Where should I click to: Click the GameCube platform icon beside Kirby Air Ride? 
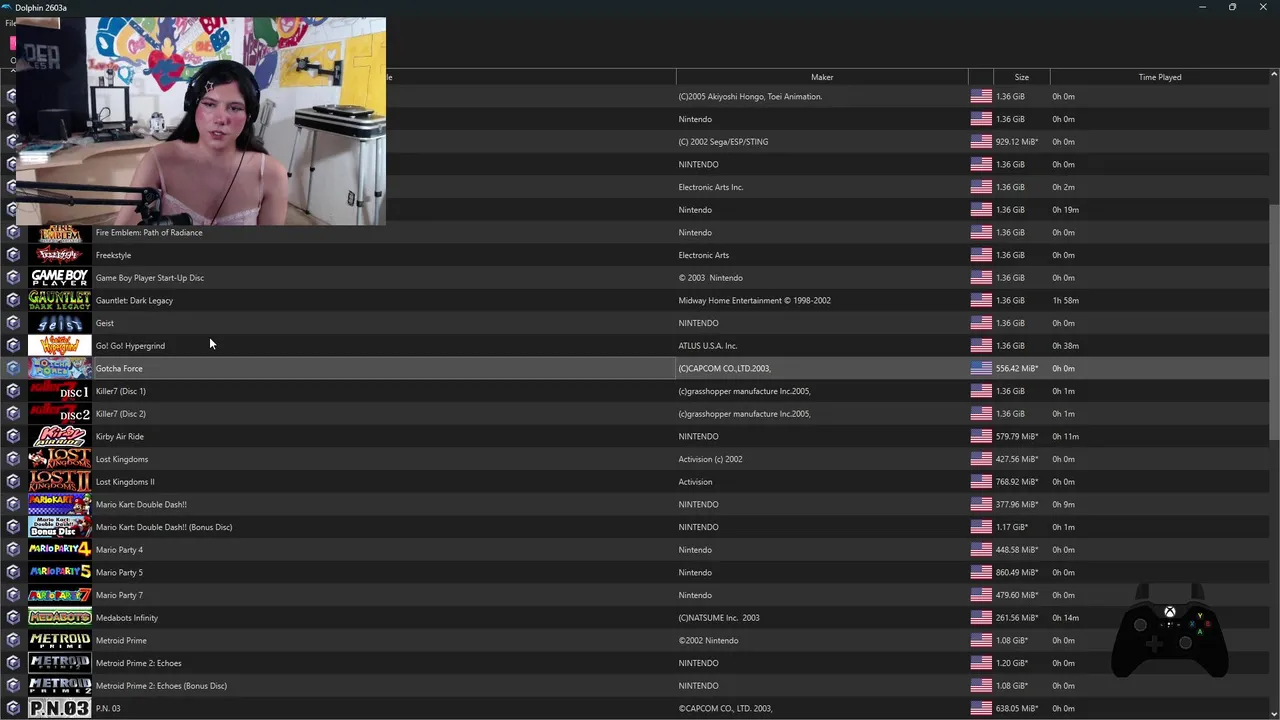click(13, 436)
